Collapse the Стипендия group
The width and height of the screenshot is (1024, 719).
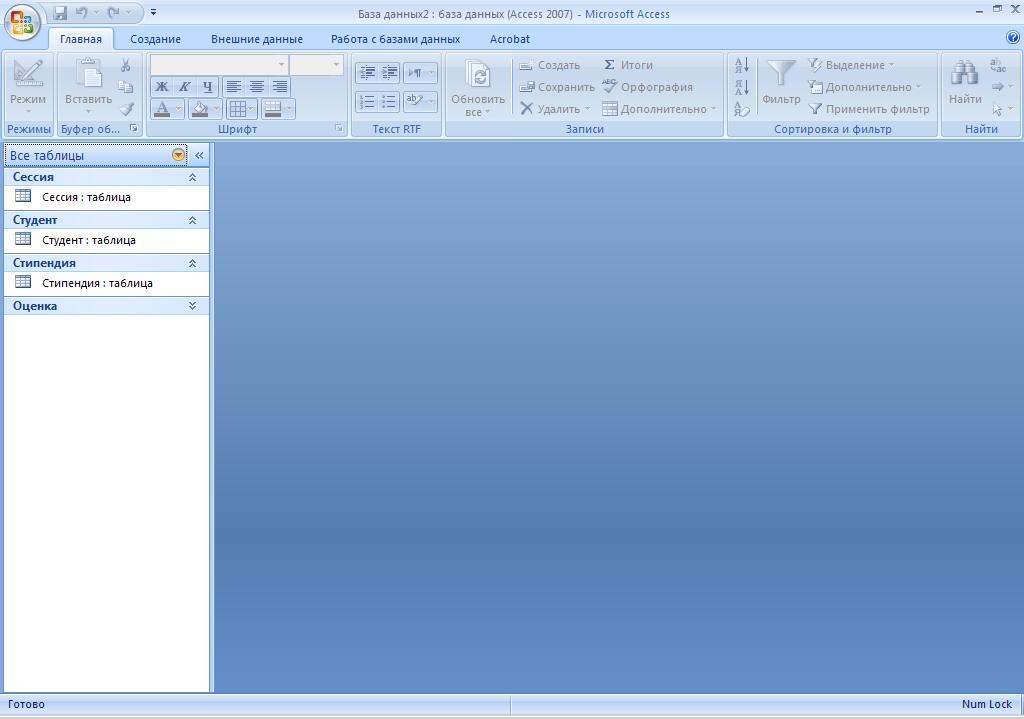click(192, 263)
